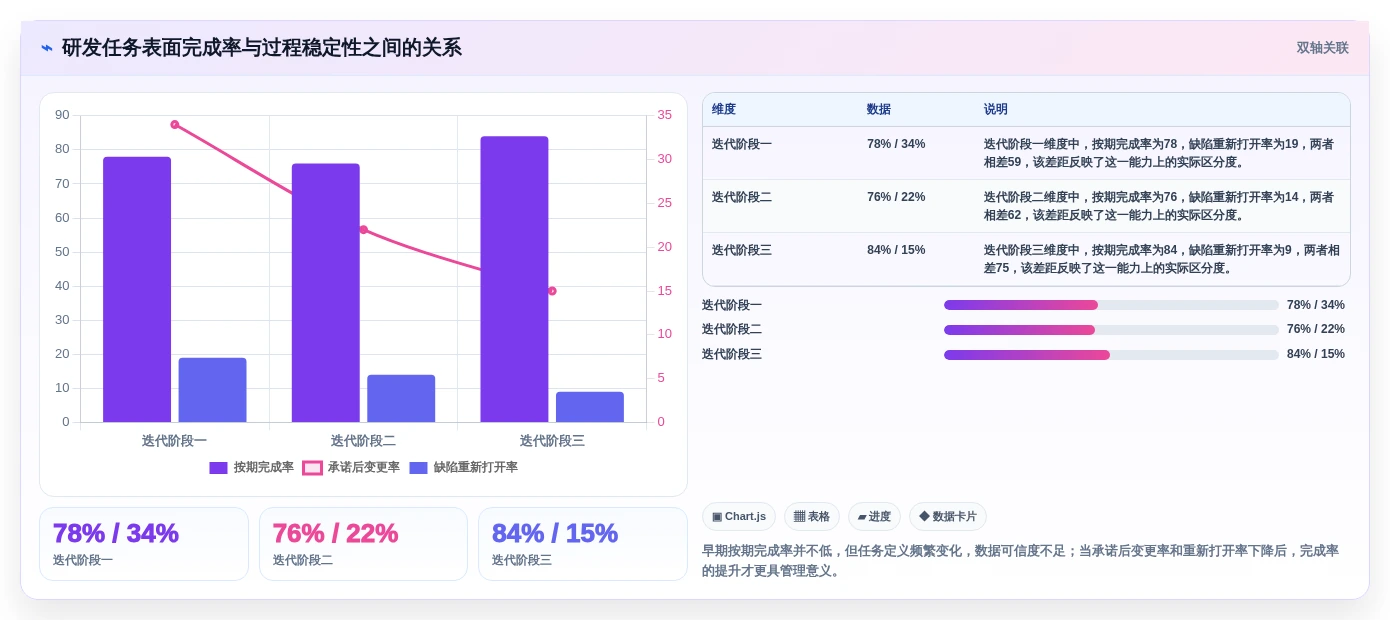Click the 迭代阶段二 progress bar
The height and width of the screenshot is (620, 1390).
[1111, 329]
